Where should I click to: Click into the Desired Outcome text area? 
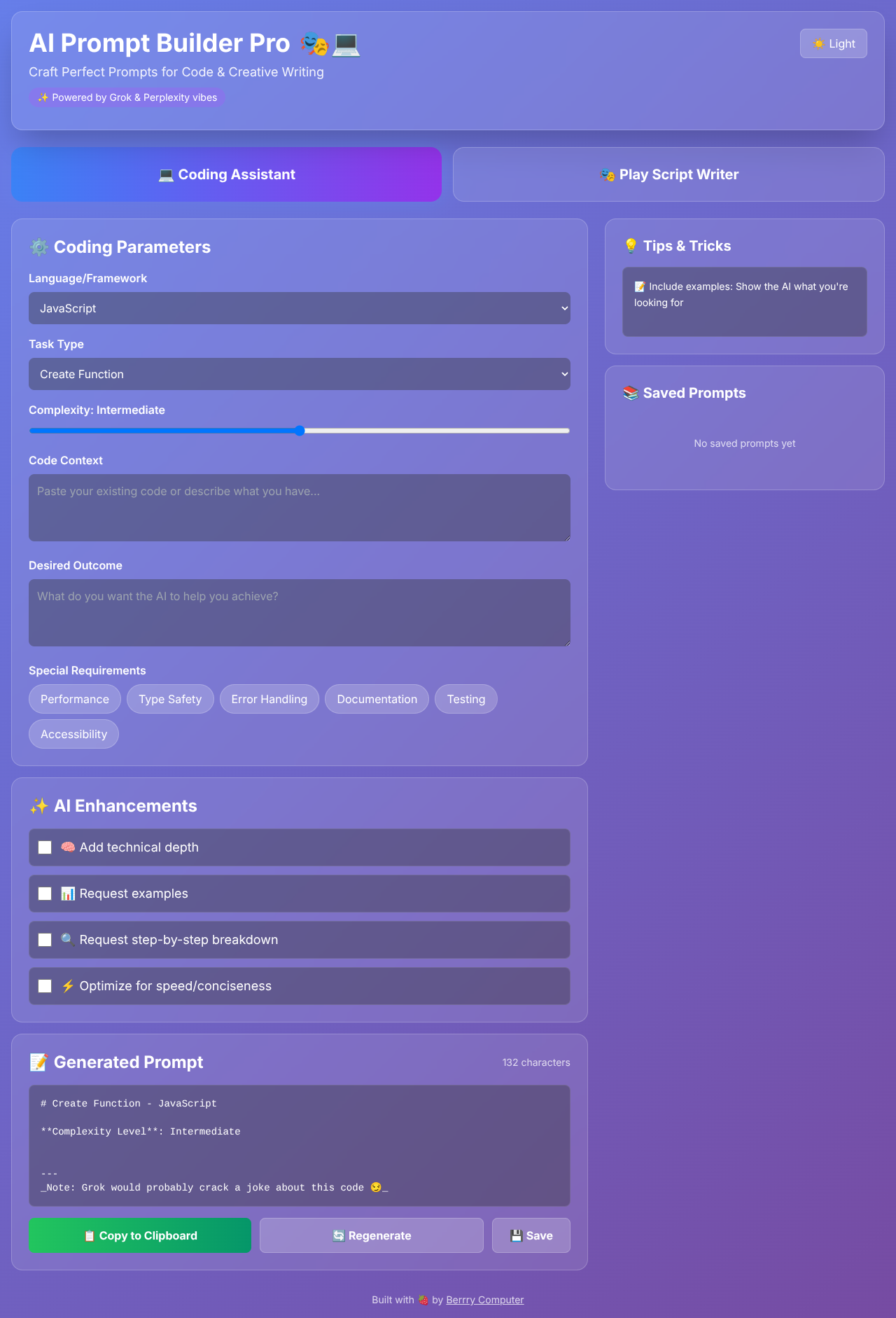(x=300, y=613)
